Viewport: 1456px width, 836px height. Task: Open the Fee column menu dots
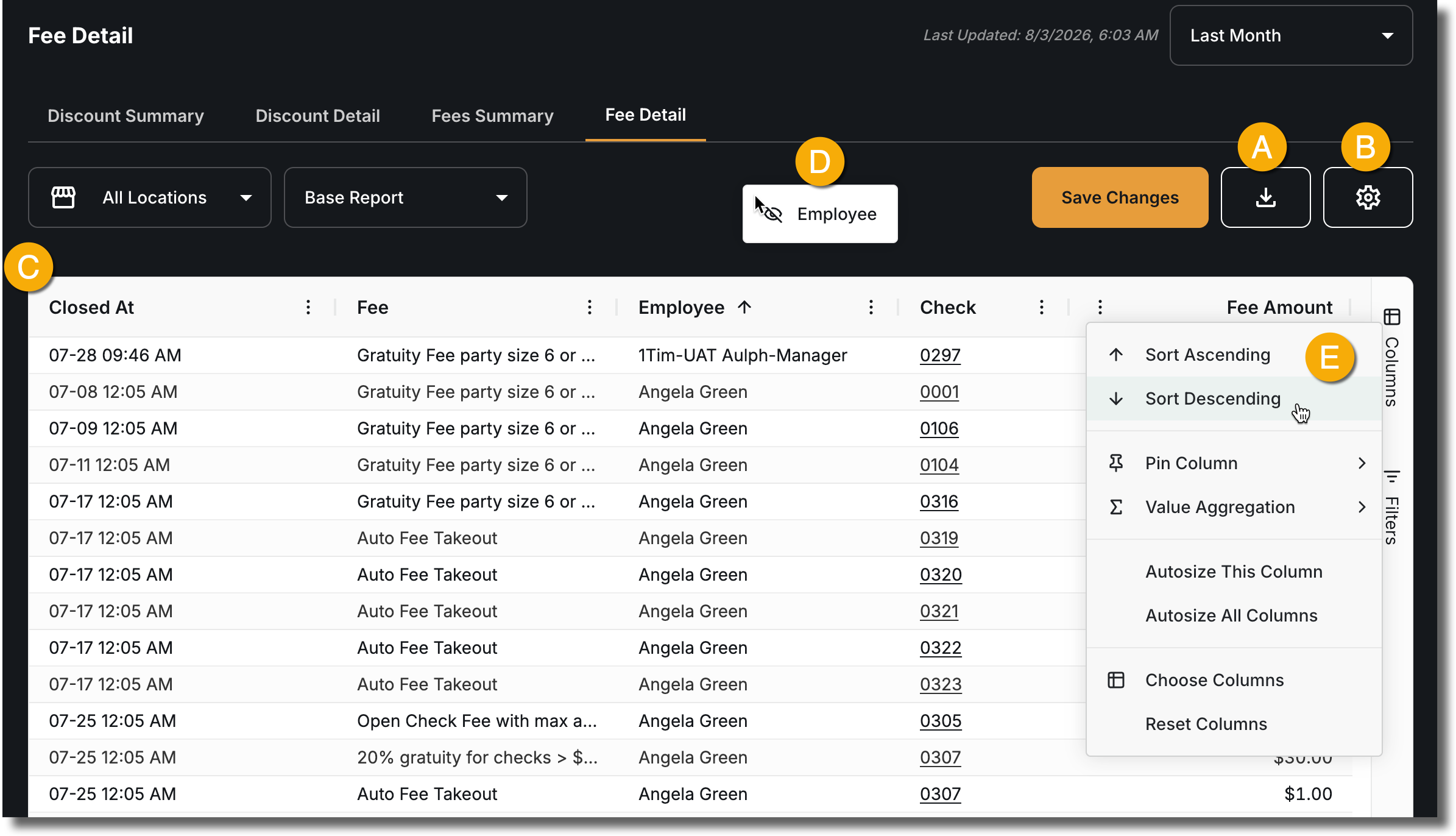coord(590,307)
